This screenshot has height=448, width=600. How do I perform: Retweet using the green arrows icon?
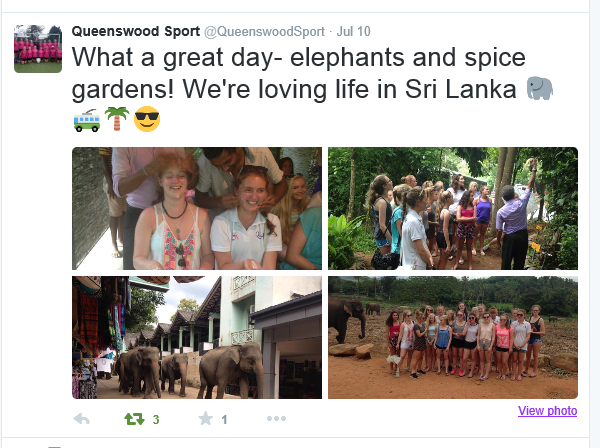coord(134,419)
